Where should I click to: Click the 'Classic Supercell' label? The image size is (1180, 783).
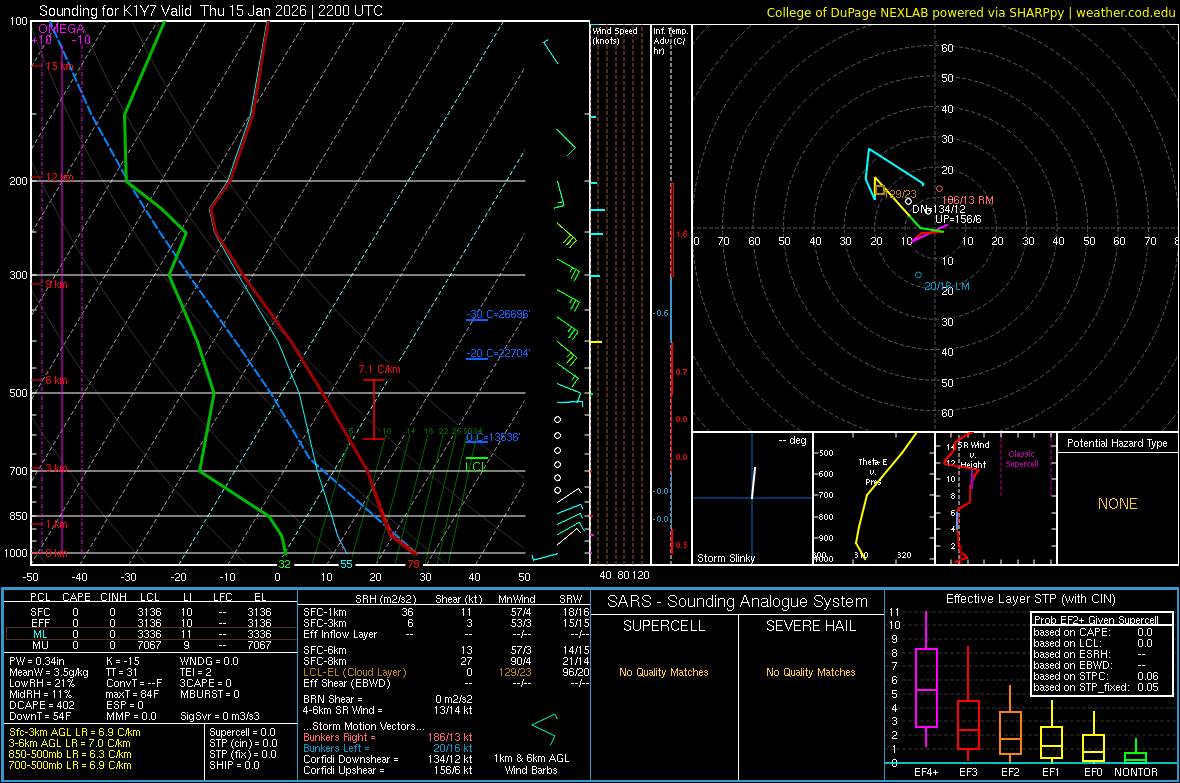click(x=1021, y=459)
